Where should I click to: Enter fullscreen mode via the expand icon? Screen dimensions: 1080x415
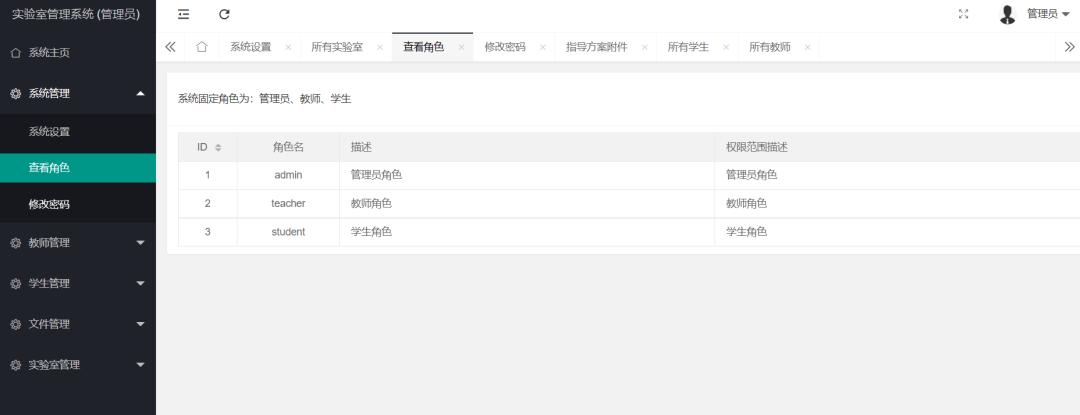[x=964, y=14]
